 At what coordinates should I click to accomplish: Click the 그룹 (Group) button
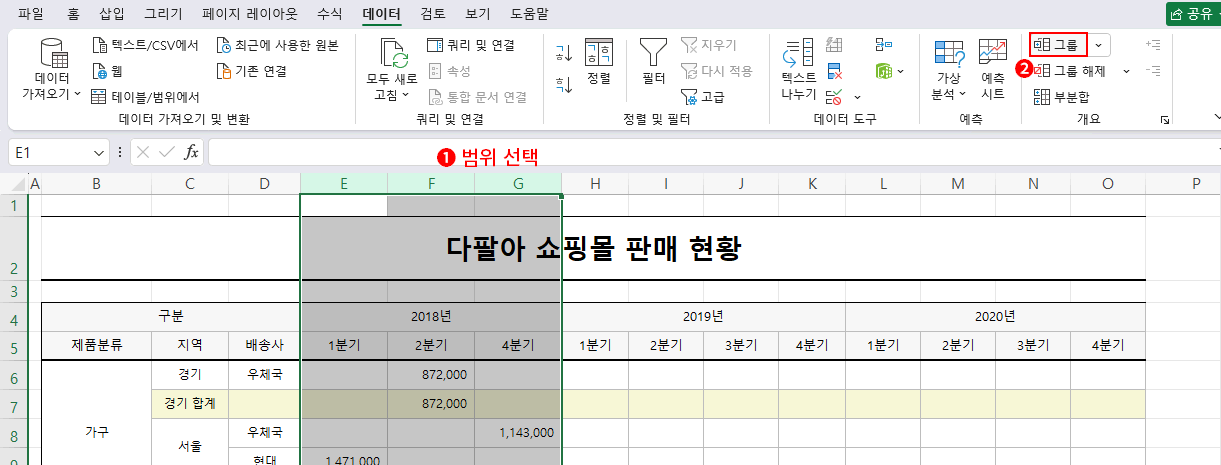(1058, 45)
